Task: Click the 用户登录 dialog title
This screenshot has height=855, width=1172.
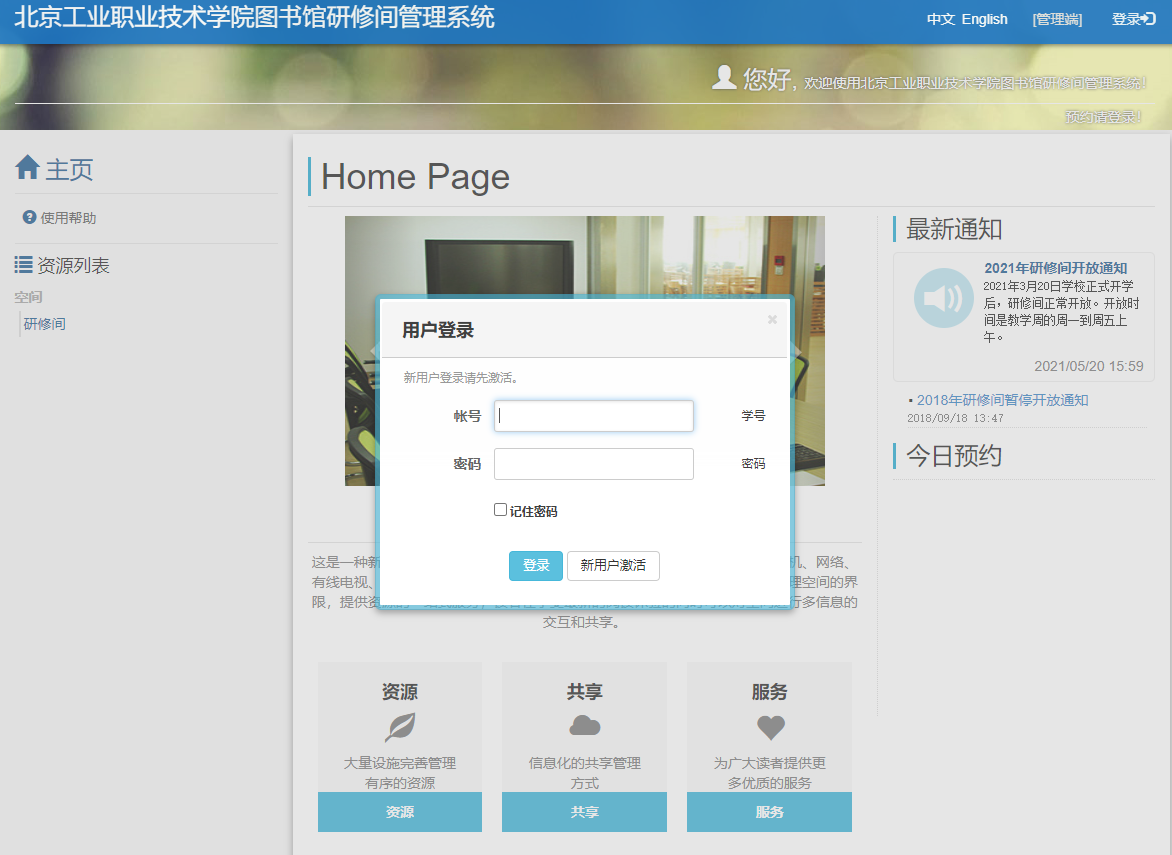Action: (x=438, y=330)
